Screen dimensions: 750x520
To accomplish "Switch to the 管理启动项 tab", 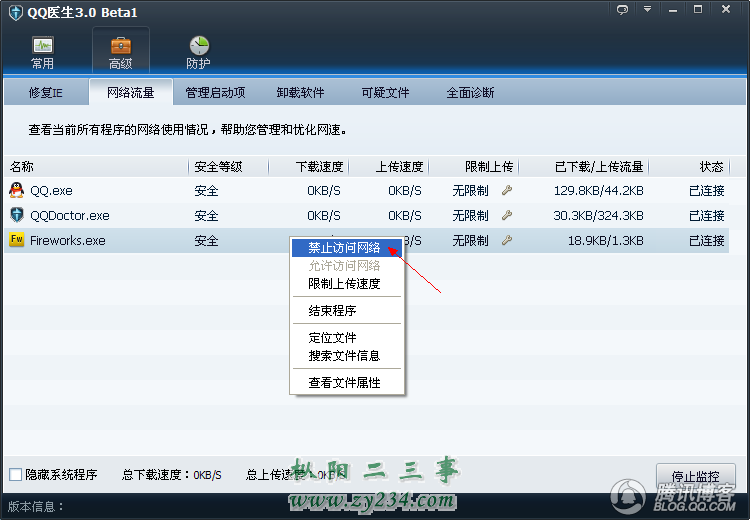I will (215, 92).
